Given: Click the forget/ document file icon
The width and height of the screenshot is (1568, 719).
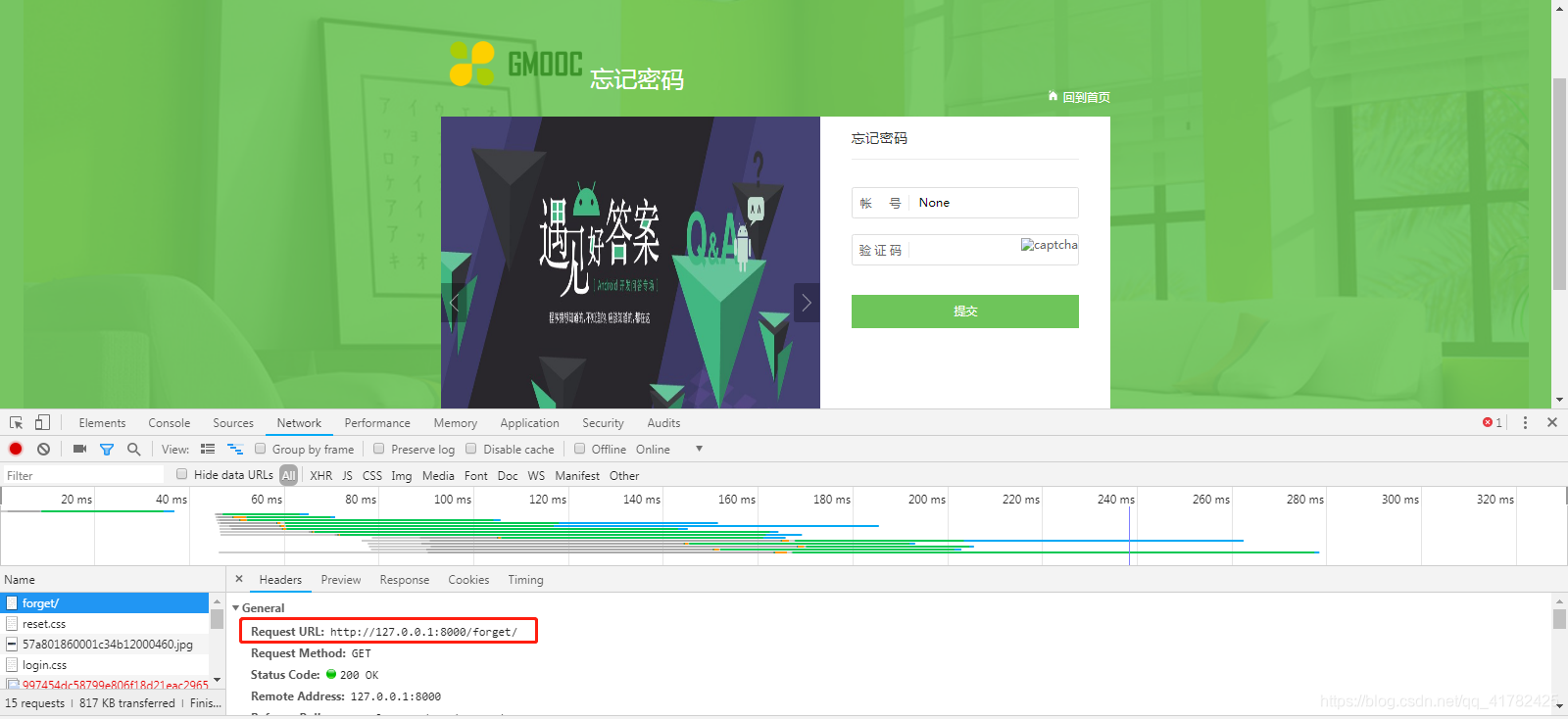Looking at the screenshot, I should pos(12,603).
